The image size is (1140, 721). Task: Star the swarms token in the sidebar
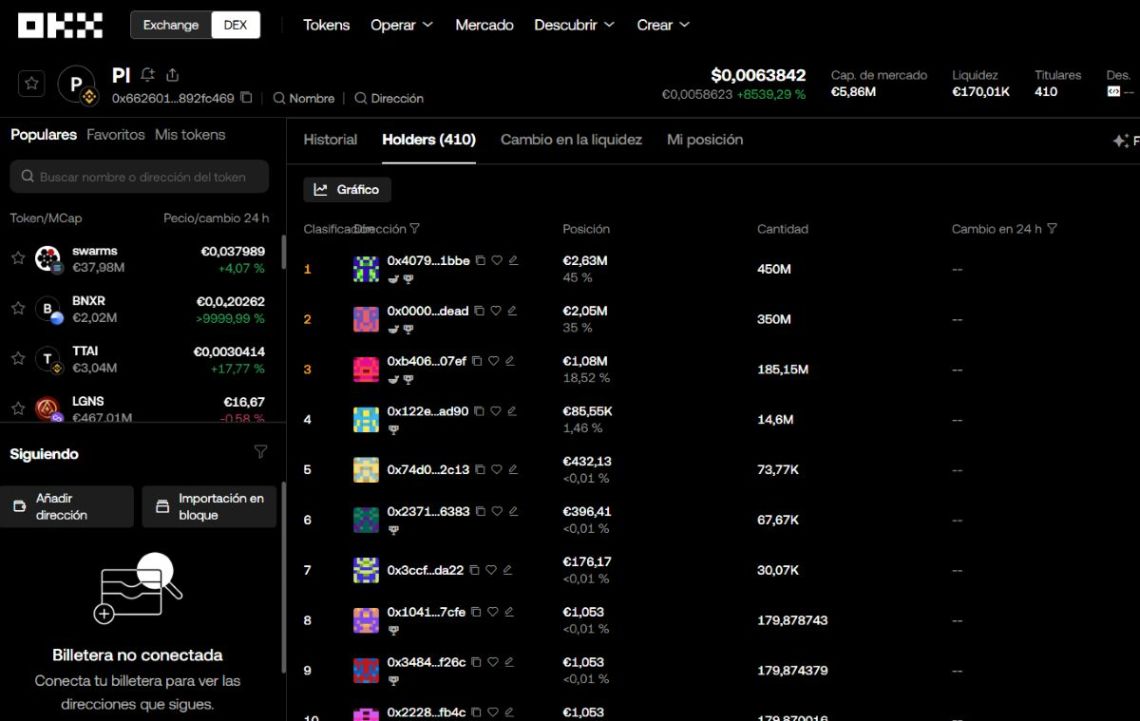(17, 257)
